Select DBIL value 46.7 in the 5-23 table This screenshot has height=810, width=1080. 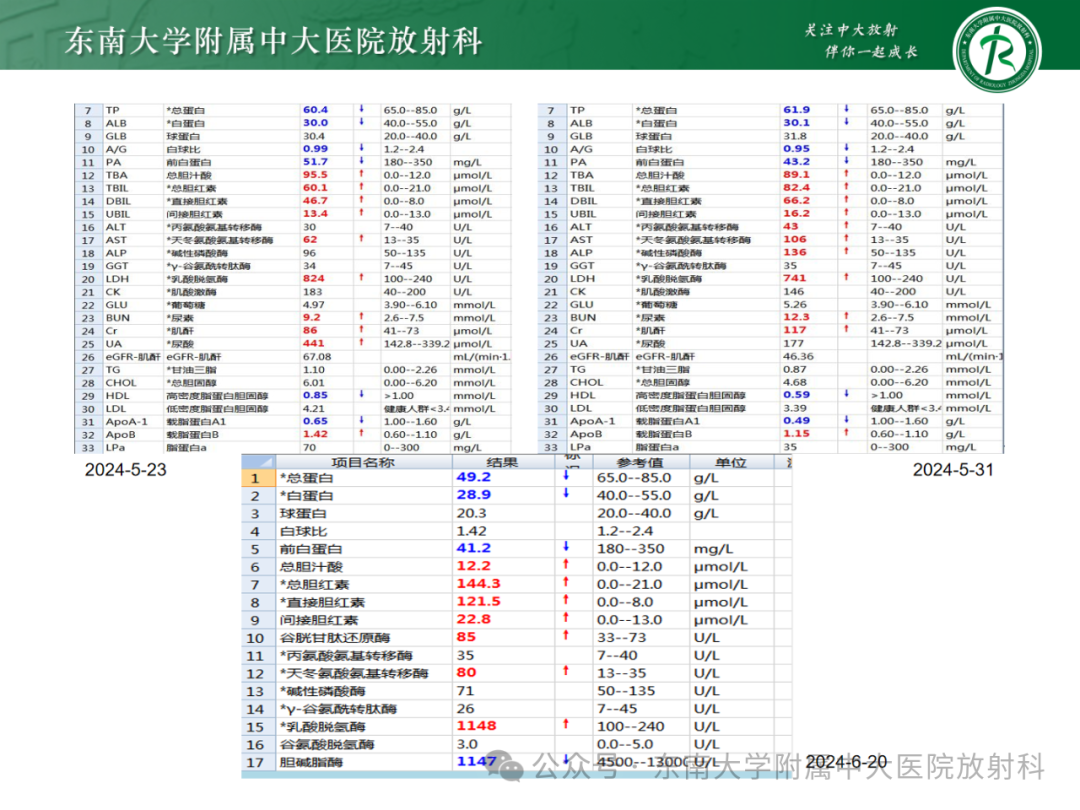(x=315, y=200)
